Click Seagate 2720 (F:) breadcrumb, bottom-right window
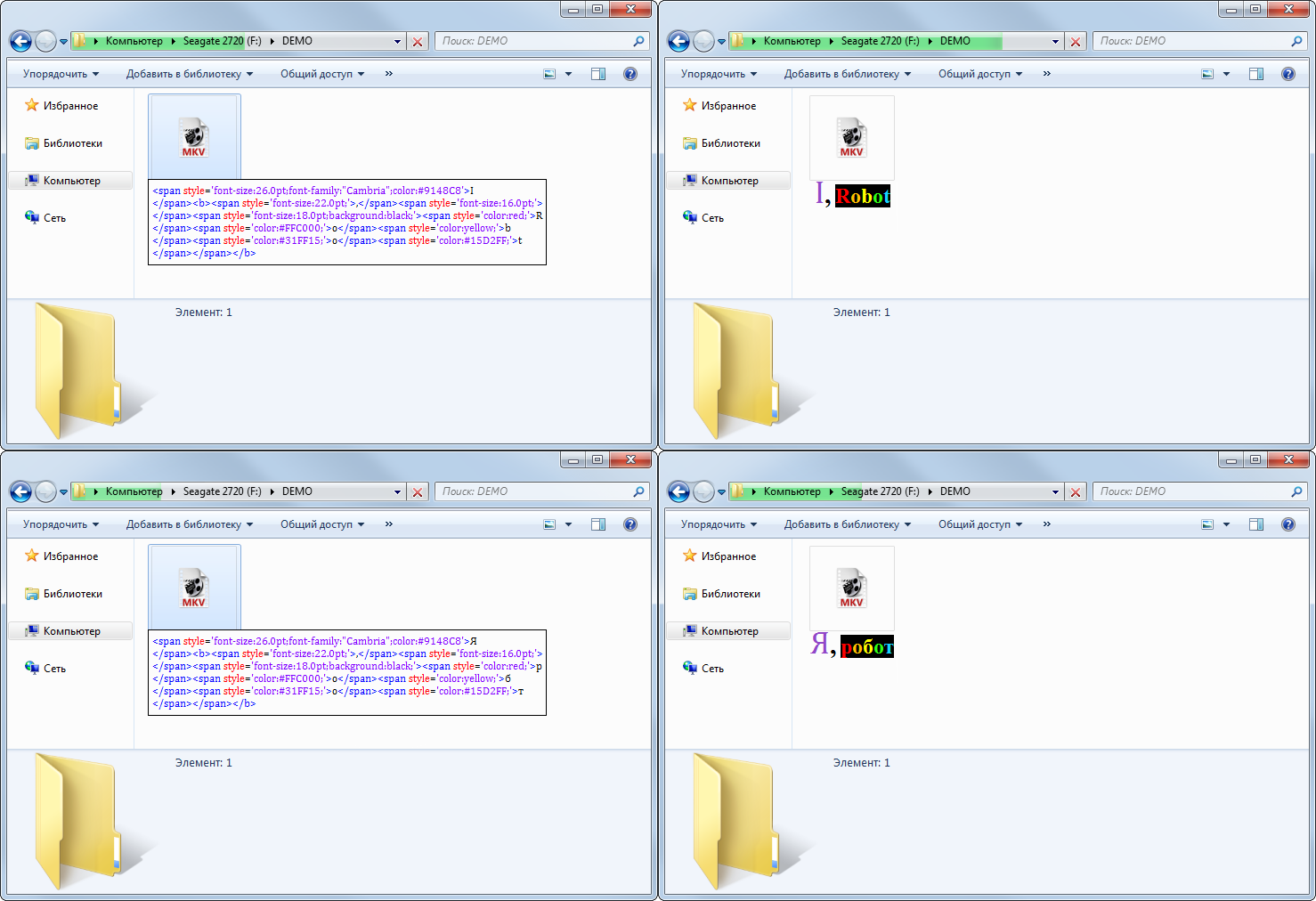Image resolution: width=1316 pixels, height=901 pixels. (880, 491)
